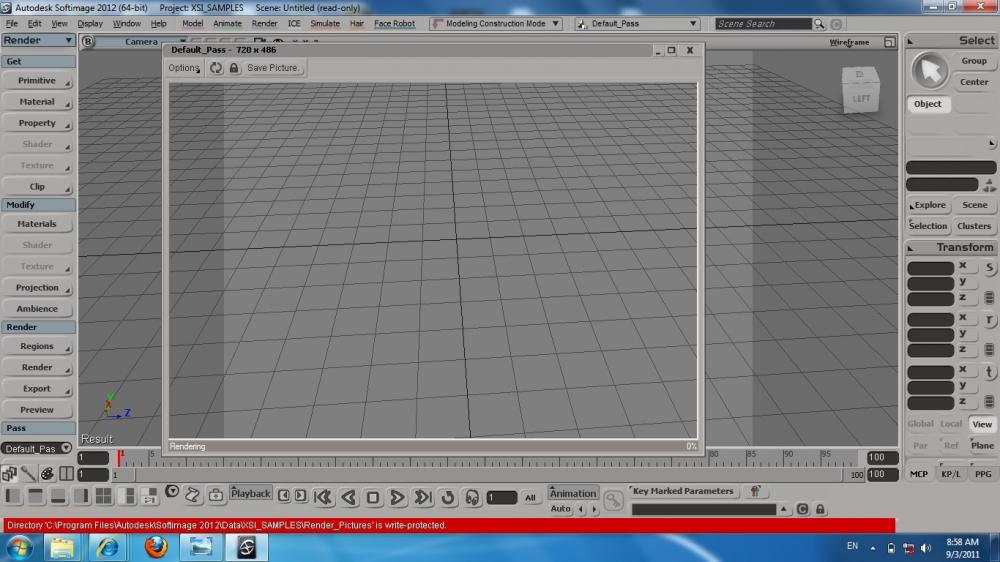Screen dimensions: 1000x562
Task: Open the Render toolbar selector dropdown
Action: [x=38, y=40]
